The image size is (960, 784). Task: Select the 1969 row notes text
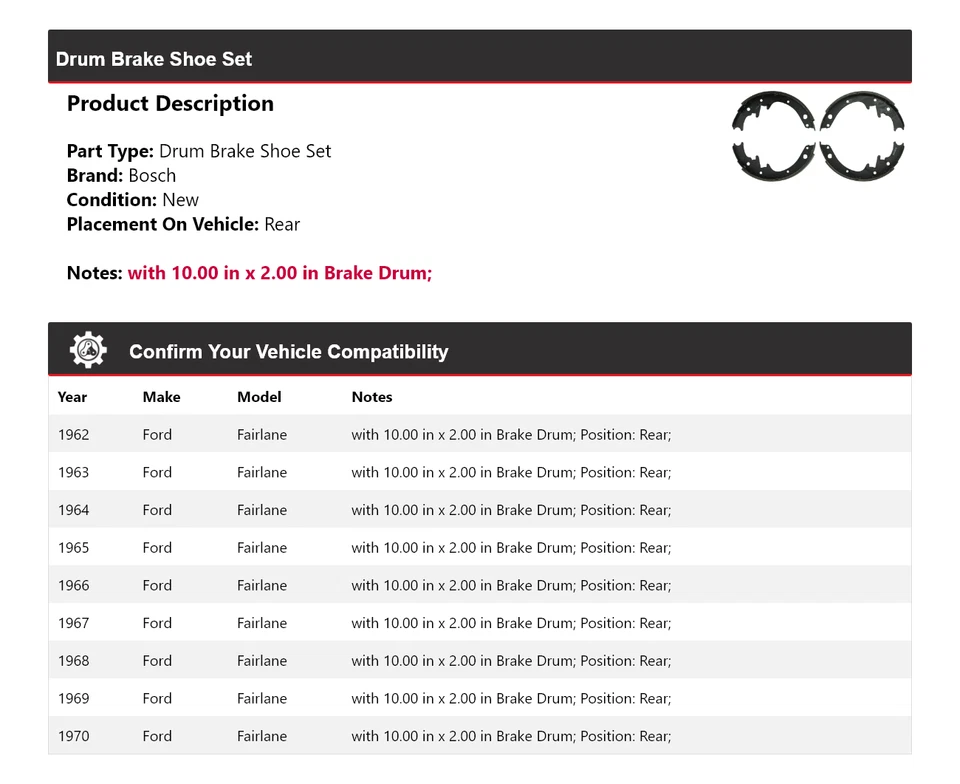click(511, 699)
